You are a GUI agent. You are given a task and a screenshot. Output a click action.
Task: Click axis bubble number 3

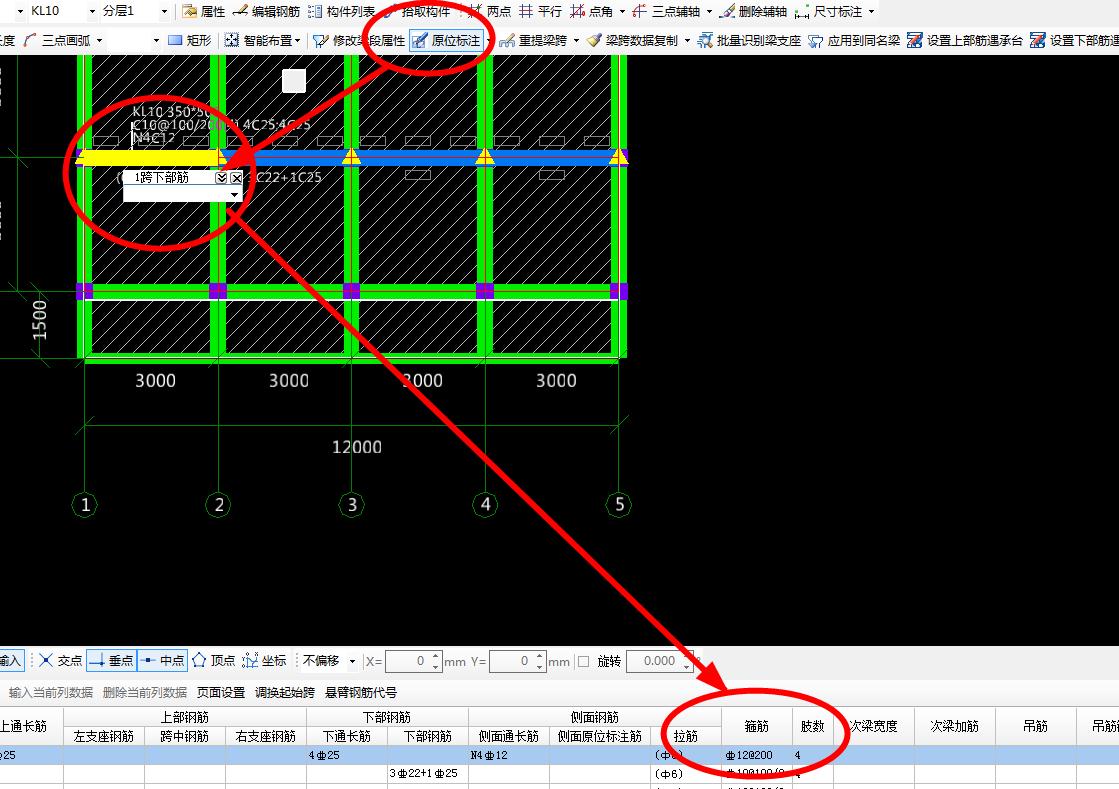352,505
